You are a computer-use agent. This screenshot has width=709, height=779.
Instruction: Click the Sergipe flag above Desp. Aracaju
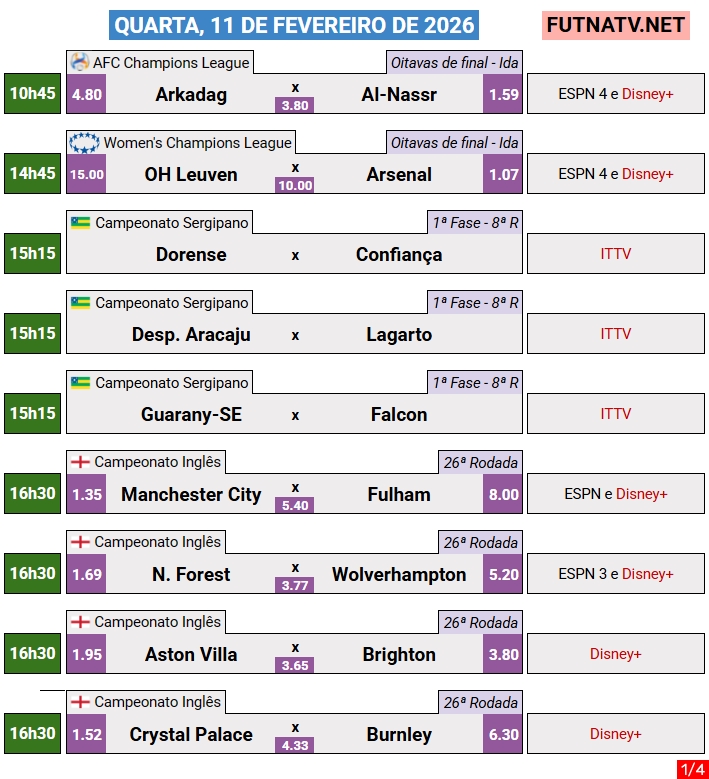pos(80,303)
